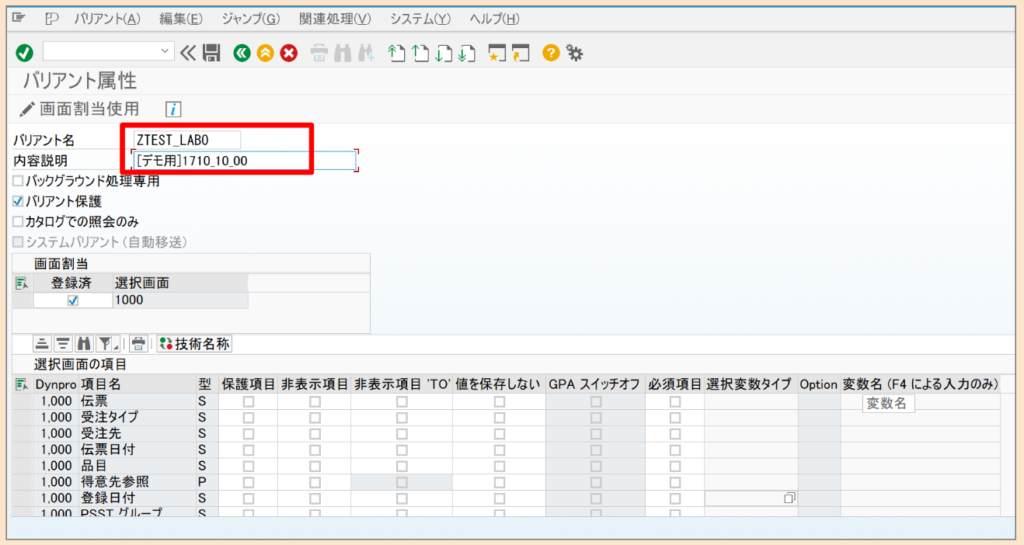
Task: Sort descending icon in the item toolbar
Action: click(63, 344)
